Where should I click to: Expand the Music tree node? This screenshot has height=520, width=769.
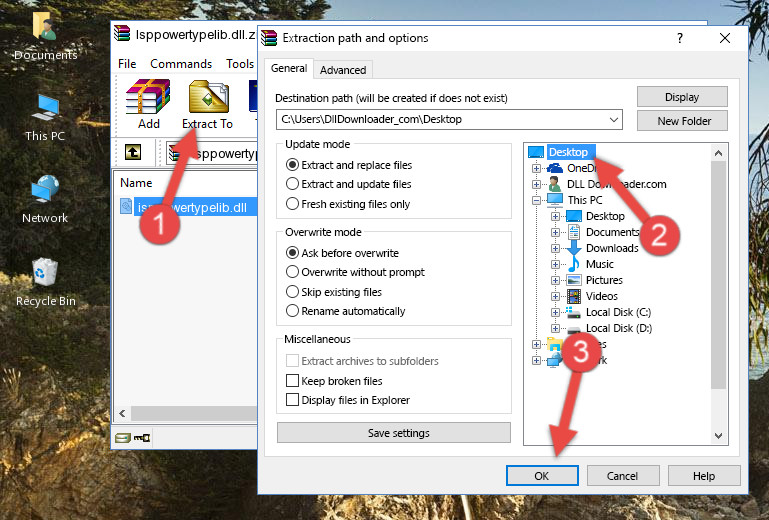point(555,264)
